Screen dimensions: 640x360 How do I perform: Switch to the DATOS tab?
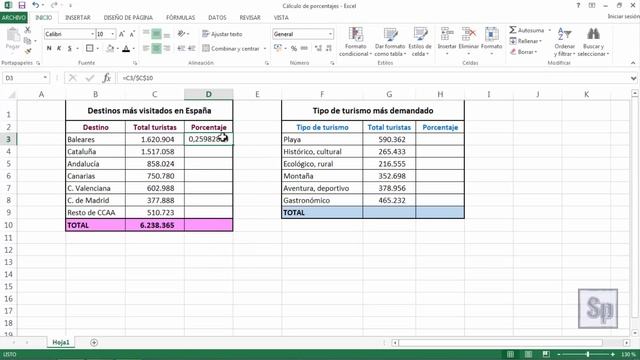click(x=217, y=18)
